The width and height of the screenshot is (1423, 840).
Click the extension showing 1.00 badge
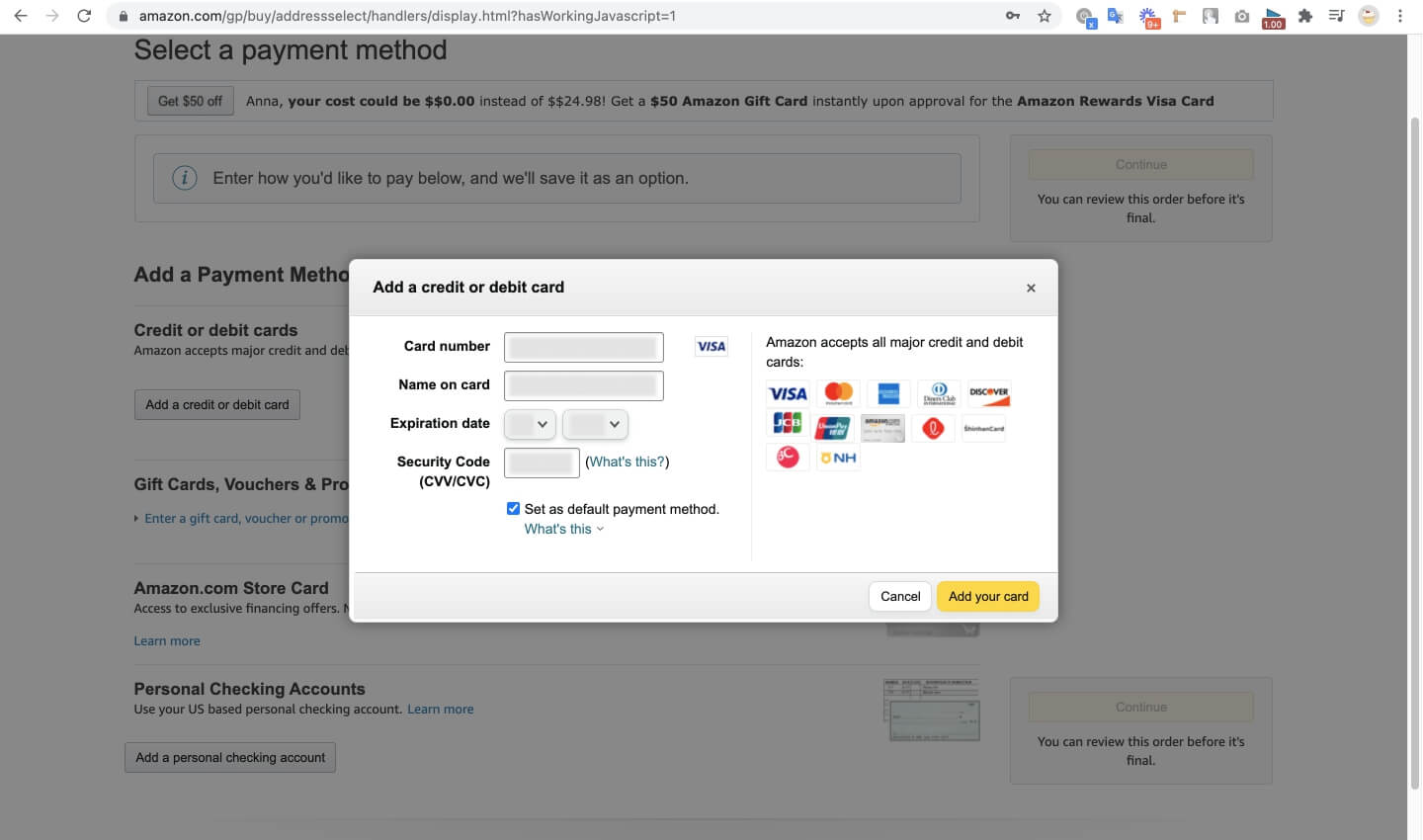point(1273,17)
